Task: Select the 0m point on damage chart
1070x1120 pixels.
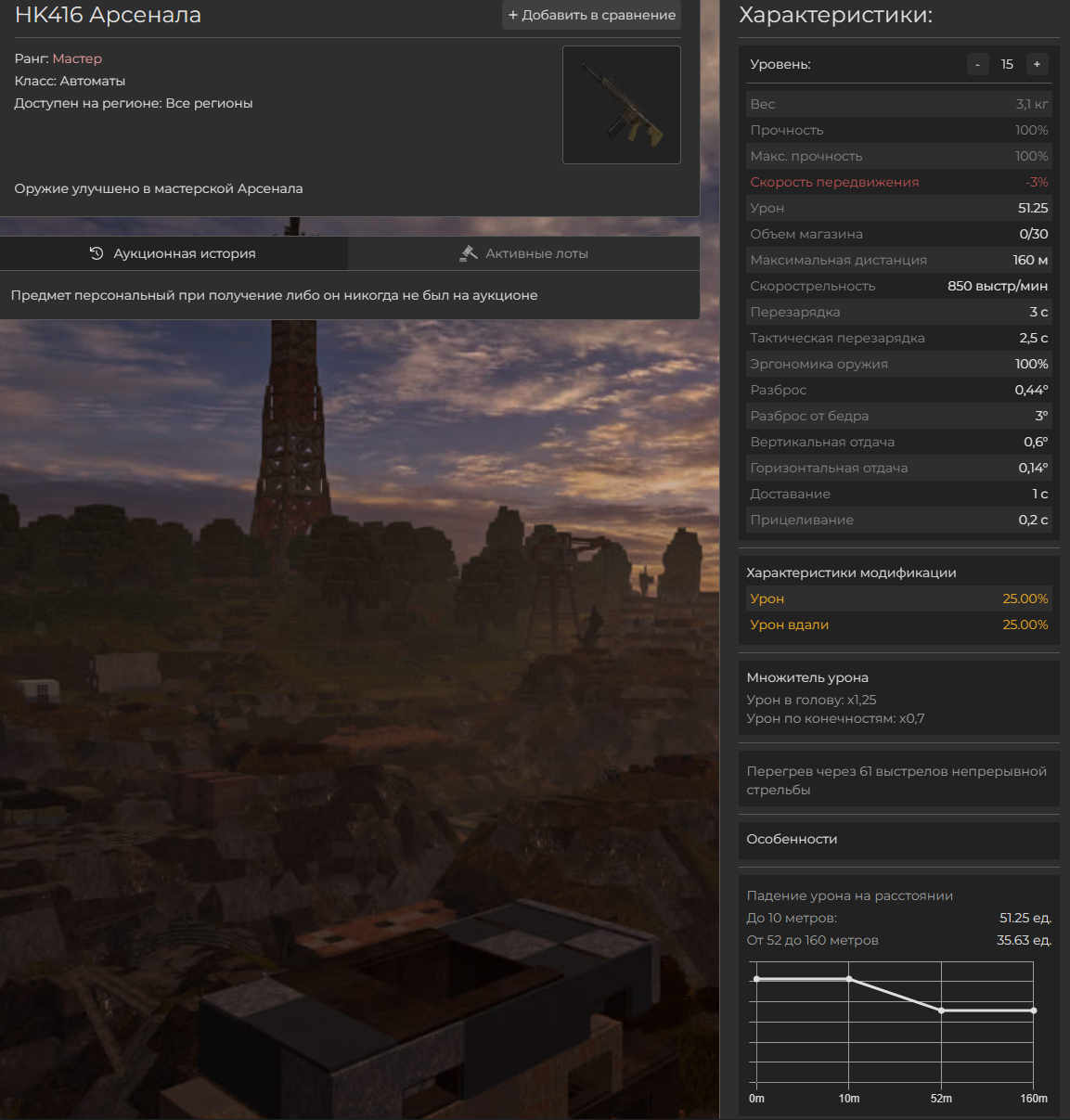Action: click(x=757, y=979)
